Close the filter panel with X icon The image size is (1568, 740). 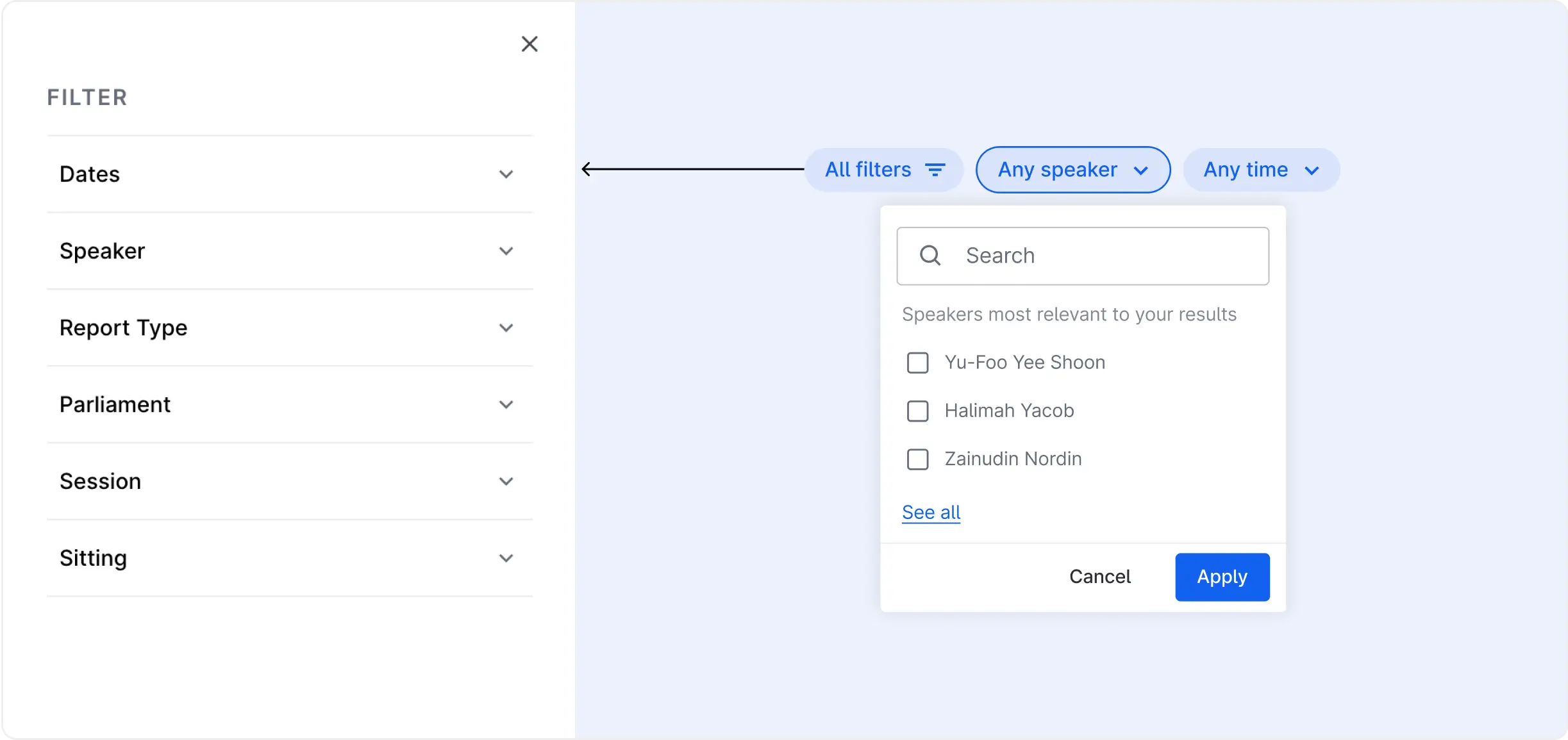point(529,44)
